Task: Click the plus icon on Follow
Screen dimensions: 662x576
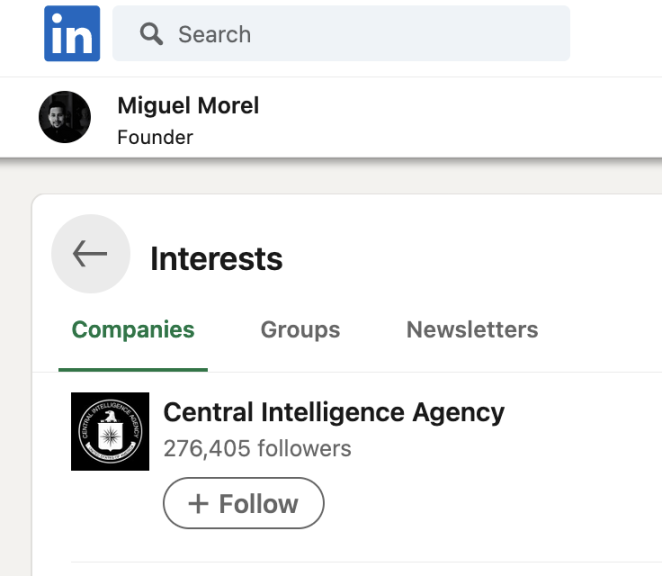Action: (198, 504)
